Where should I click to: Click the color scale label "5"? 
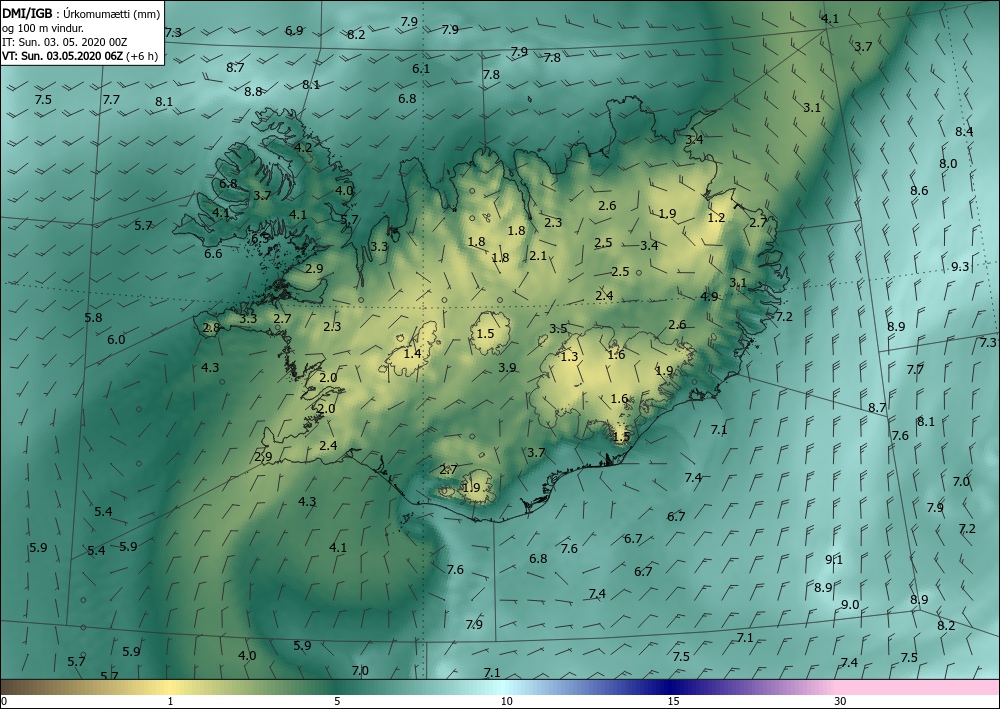pos(337,701)
